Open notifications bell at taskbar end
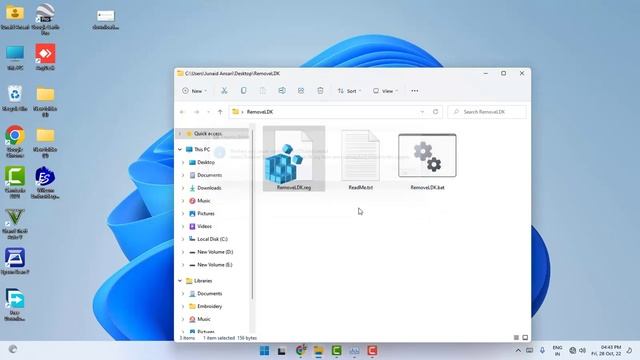640x360 pixels. (629, 351)
